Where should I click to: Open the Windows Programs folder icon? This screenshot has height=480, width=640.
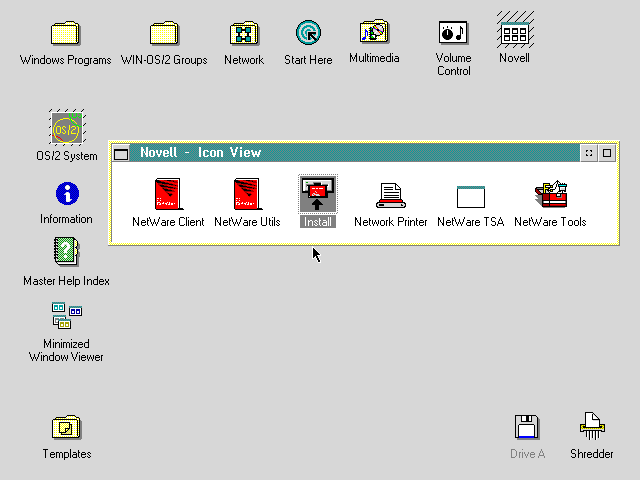coord(65,33)
